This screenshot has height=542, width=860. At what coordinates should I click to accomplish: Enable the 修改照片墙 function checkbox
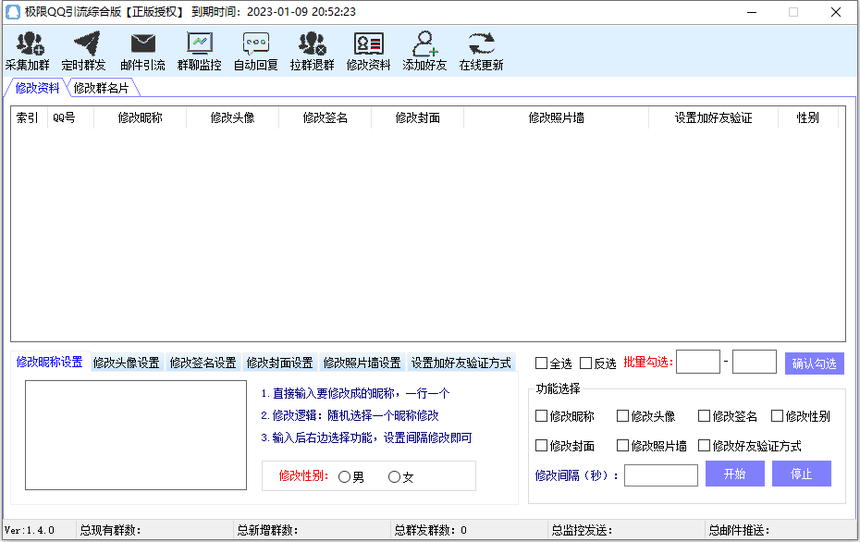point(623,445)
